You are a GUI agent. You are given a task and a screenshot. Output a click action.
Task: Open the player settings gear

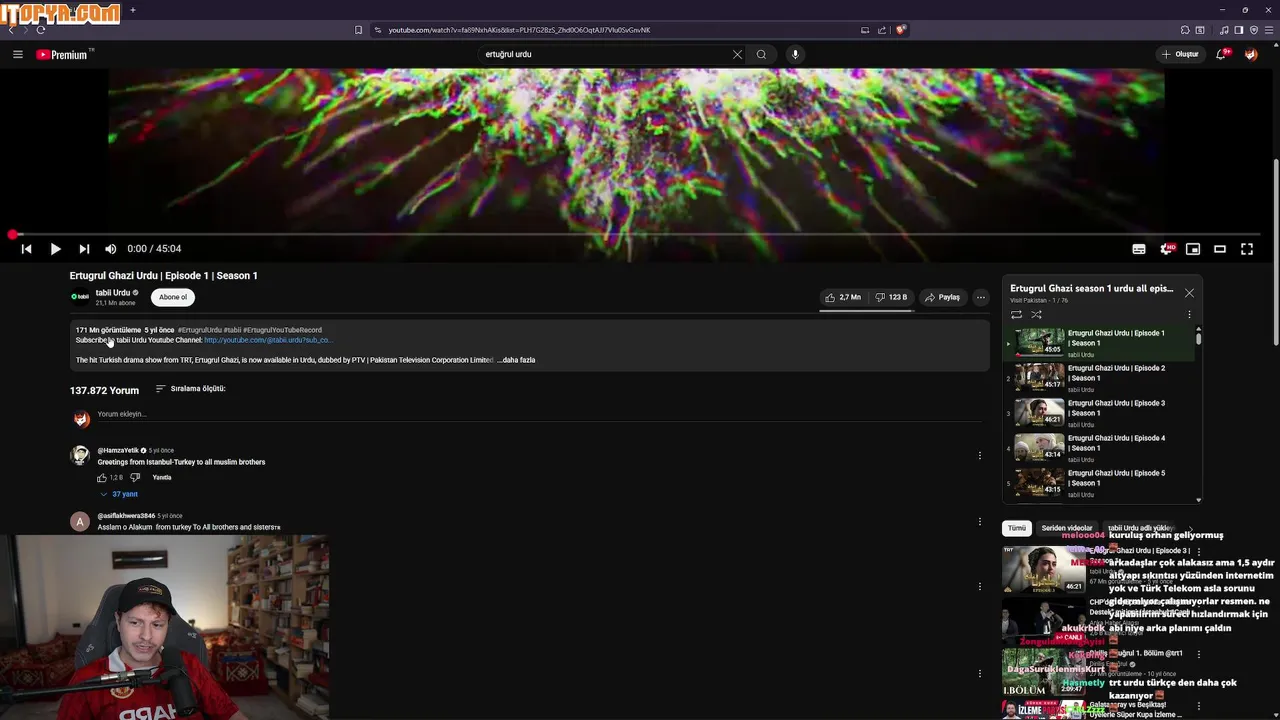click(1166, 249)
